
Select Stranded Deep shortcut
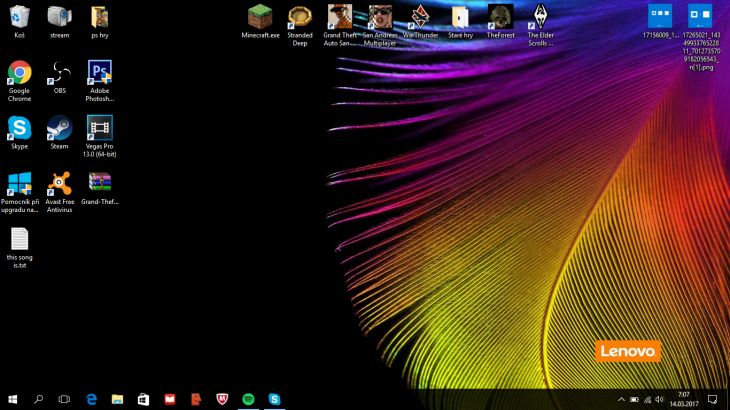point(300,17)
